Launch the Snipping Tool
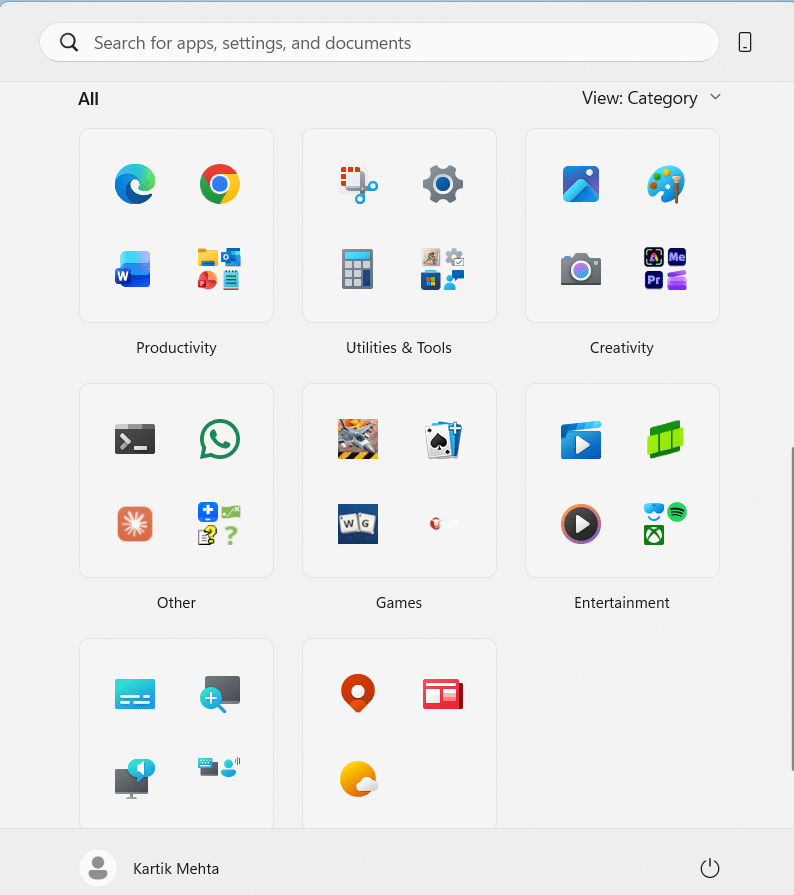 coord(357,184)
